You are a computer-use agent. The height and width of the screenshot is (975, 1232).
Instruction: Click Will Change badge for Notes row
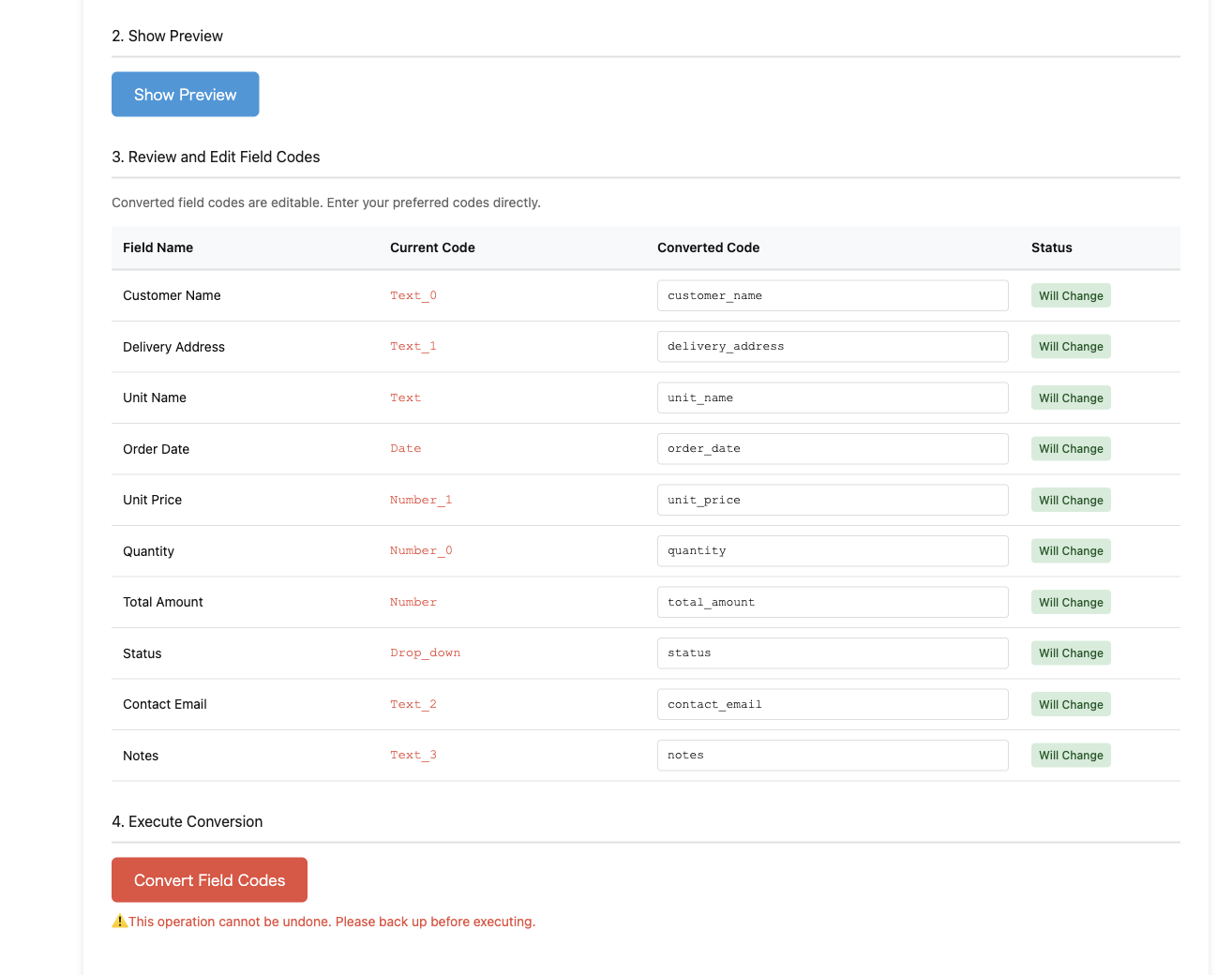(1071, 756)
